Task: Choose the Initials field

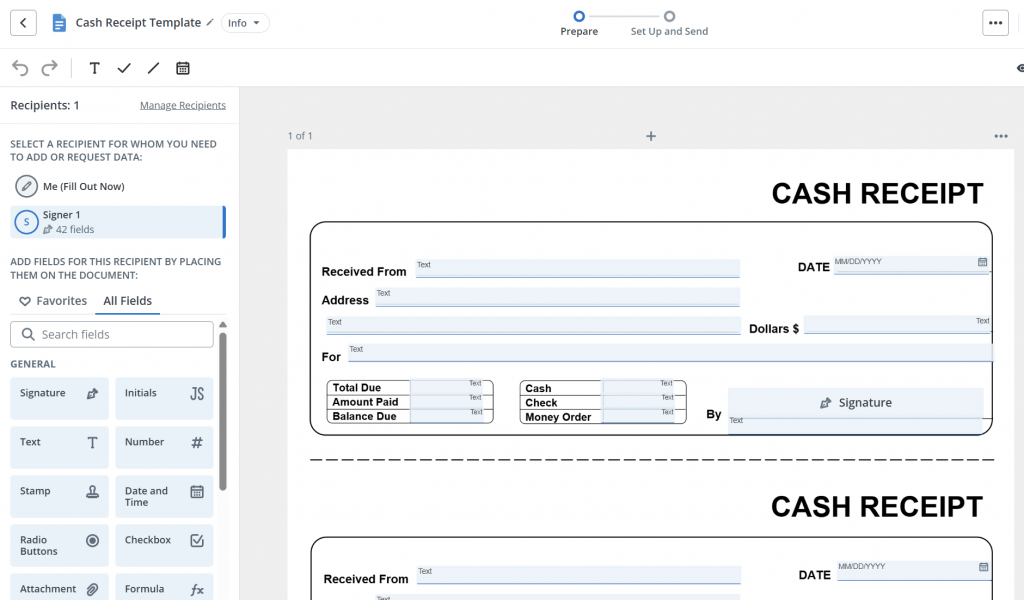Action: 165,398
